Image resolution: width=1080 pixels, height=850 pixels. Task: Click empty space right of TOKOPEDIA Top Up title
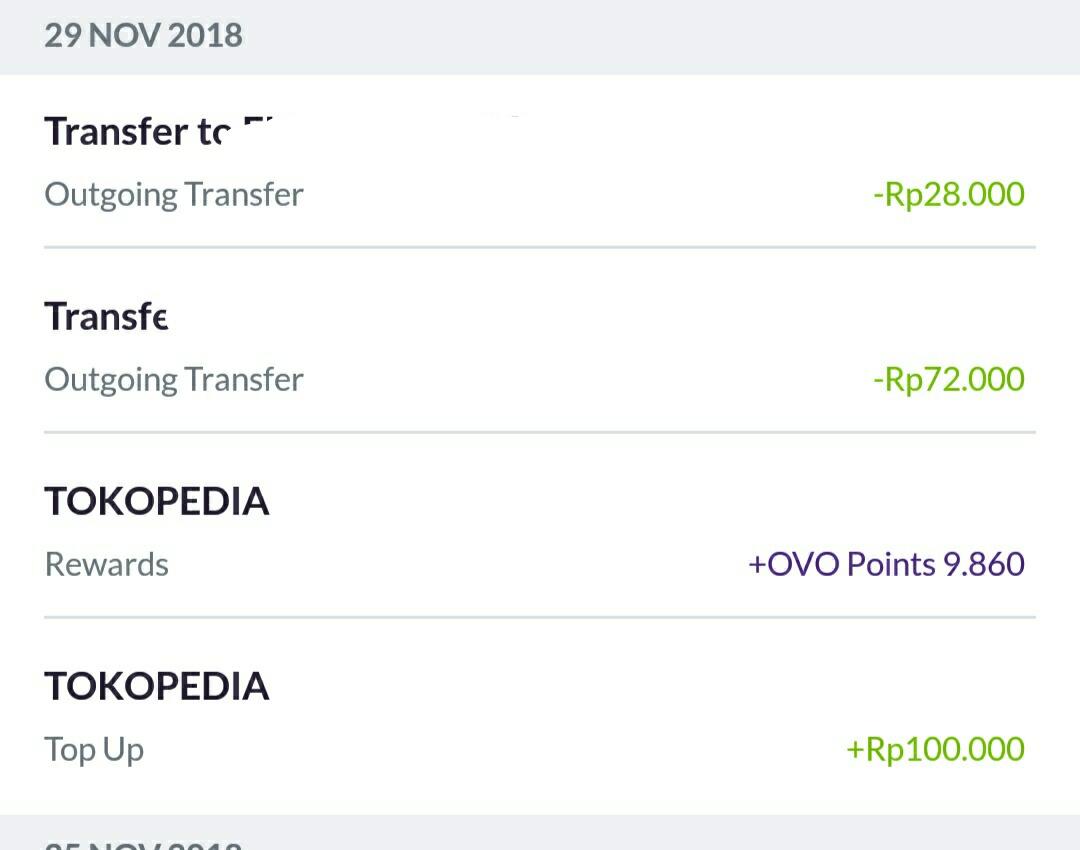[x=650, y=687]
